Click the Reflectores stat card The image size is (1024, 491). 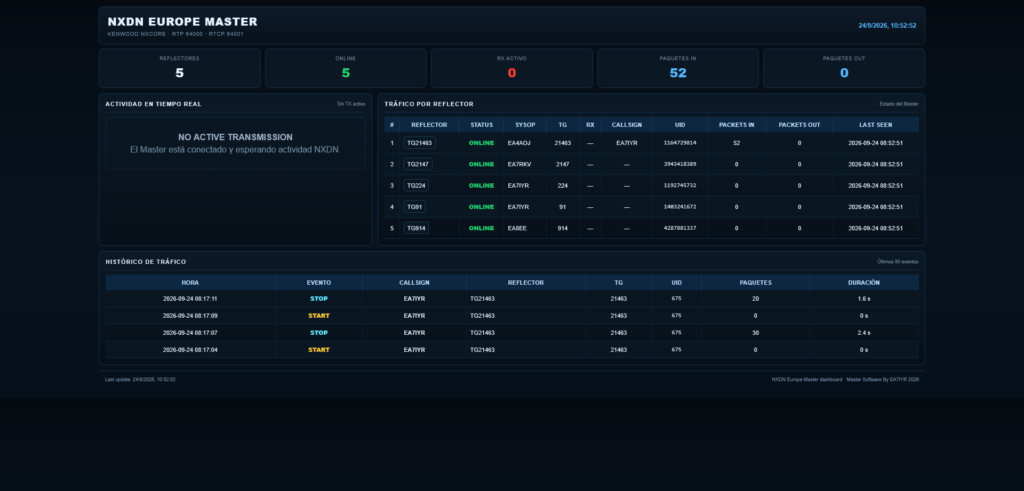pyautogui.click(x=180, y=68)
